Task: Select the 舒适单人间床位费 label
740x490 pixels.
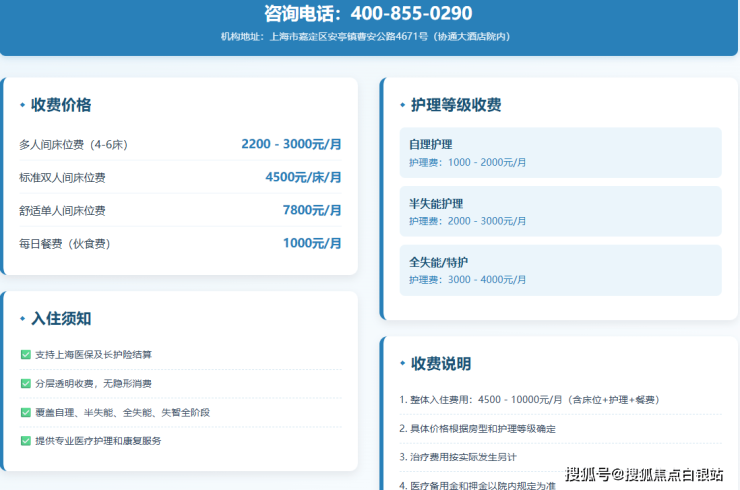Action: tap(62, 211)
